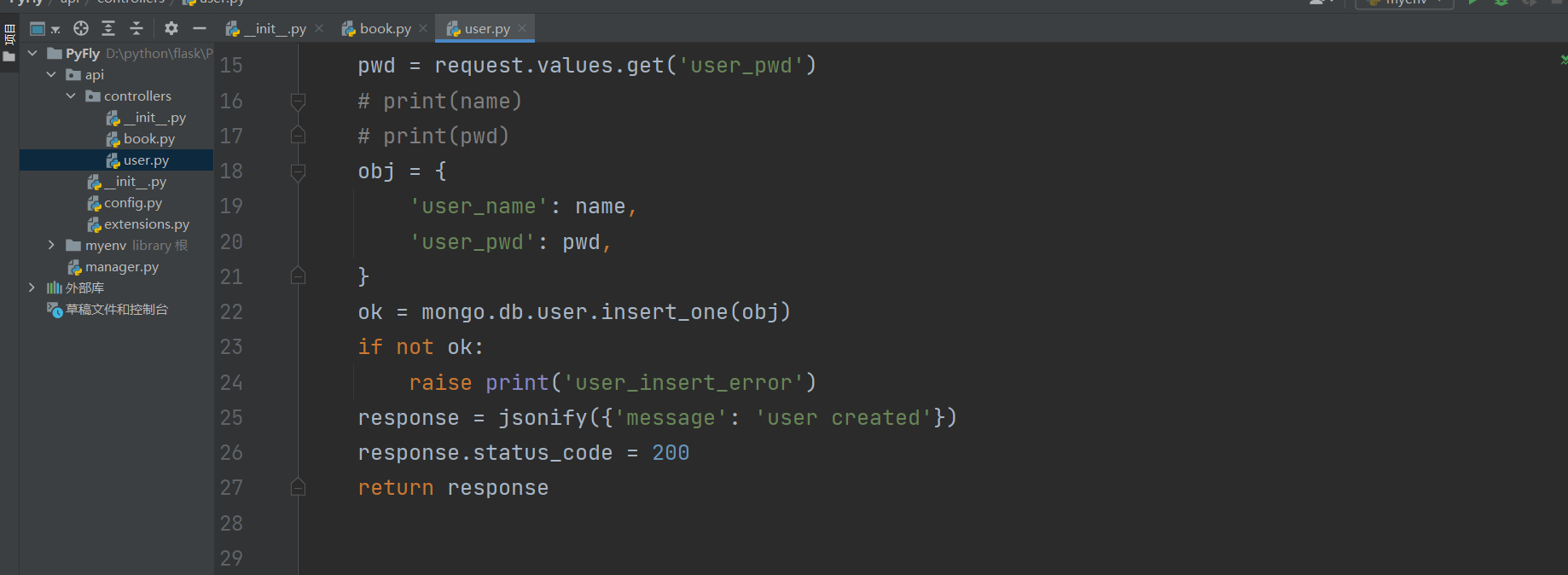Click the Python icon beside config.py
Image resolution: width=1568 pixels, height=575 pixels.
(x=94, y=203)
